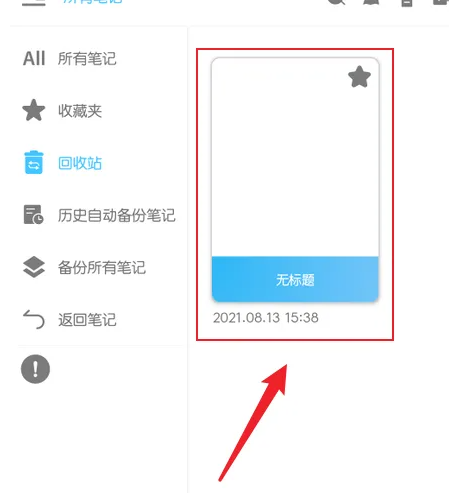
Task: Toggle the hamburger menu in the top bar
Action: (34, 3)
